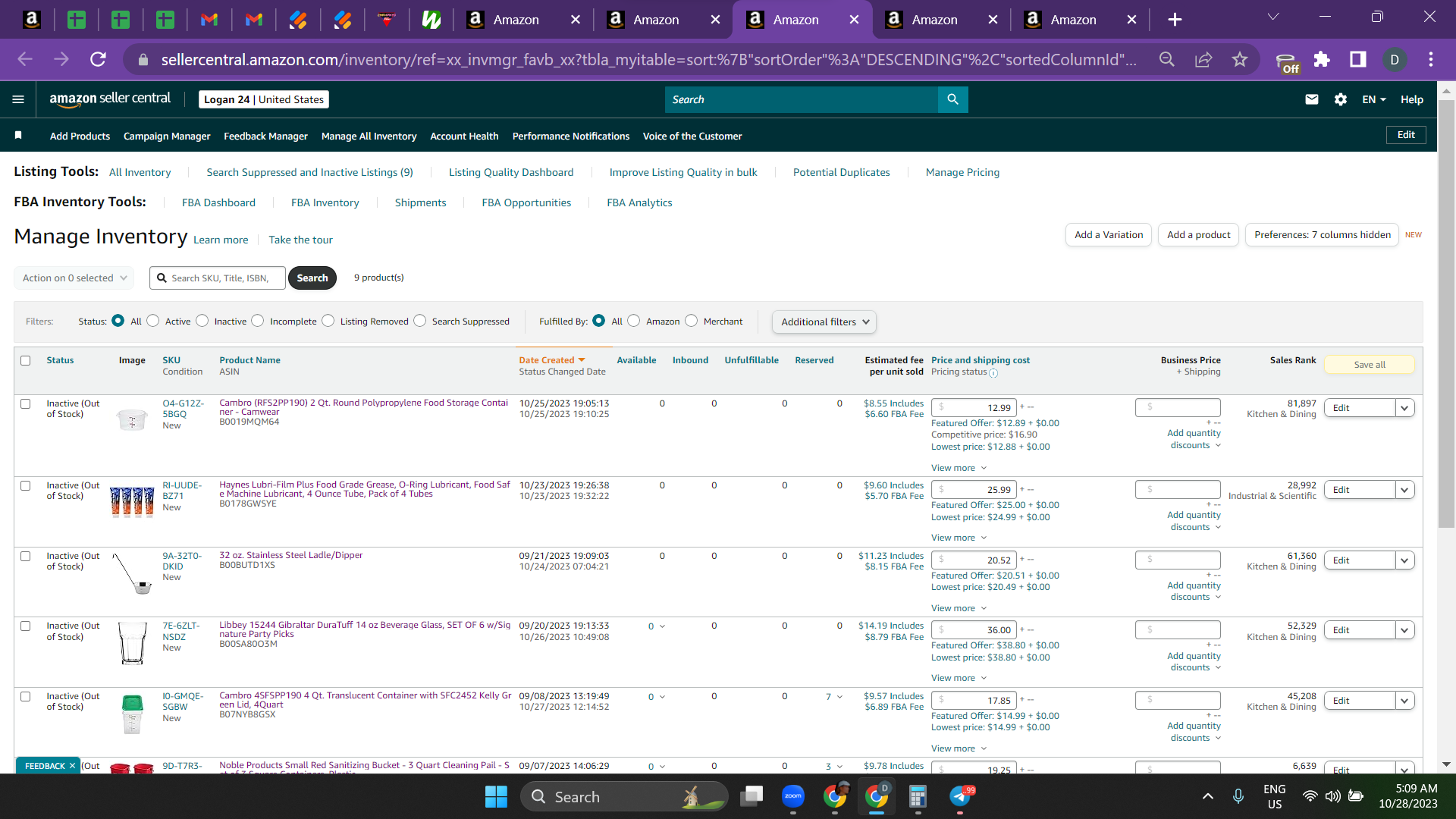Select the Listing Removed status filter
This screenshot has width=1456, height=819.
pos(328,321)
